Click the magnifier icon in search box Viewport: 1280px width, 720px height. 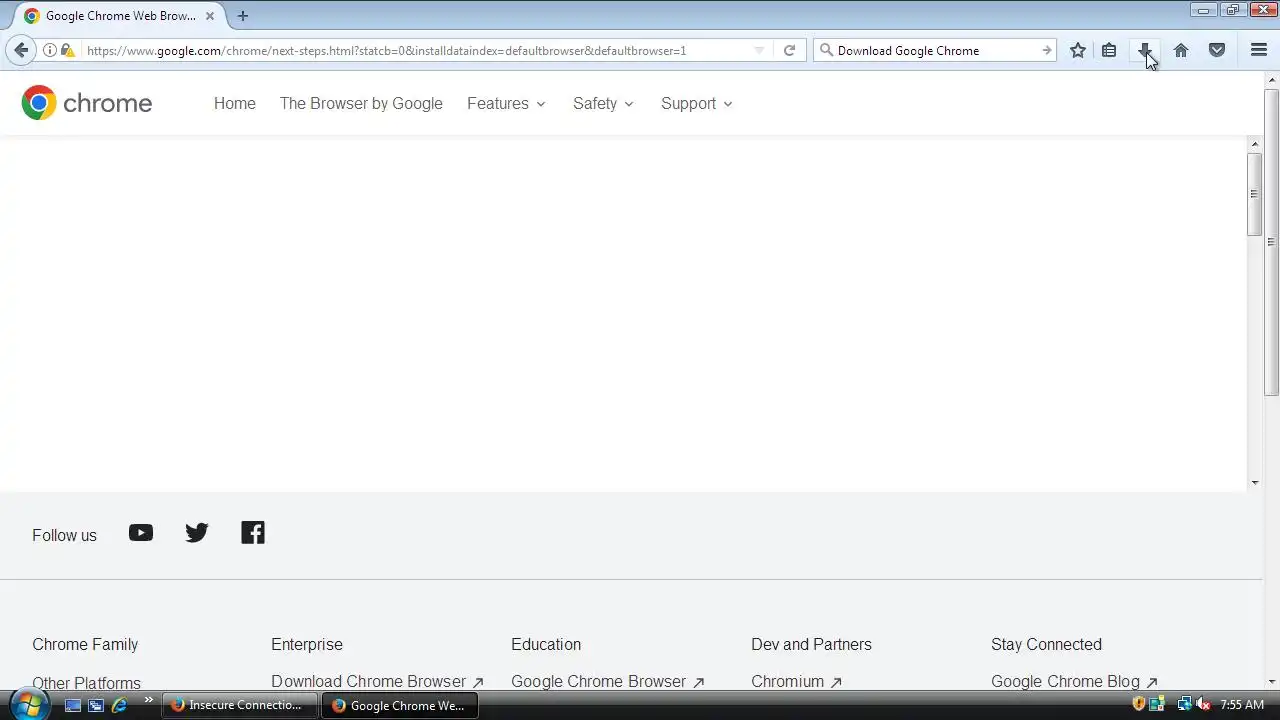pyautogui.click(x=826, y=50)
